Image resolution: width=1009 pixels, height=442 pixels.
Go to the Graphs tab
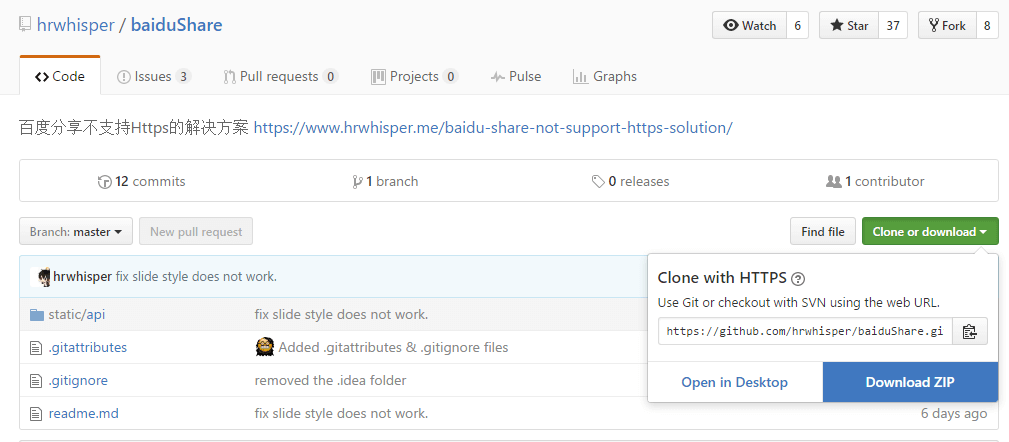pos(604,76)
